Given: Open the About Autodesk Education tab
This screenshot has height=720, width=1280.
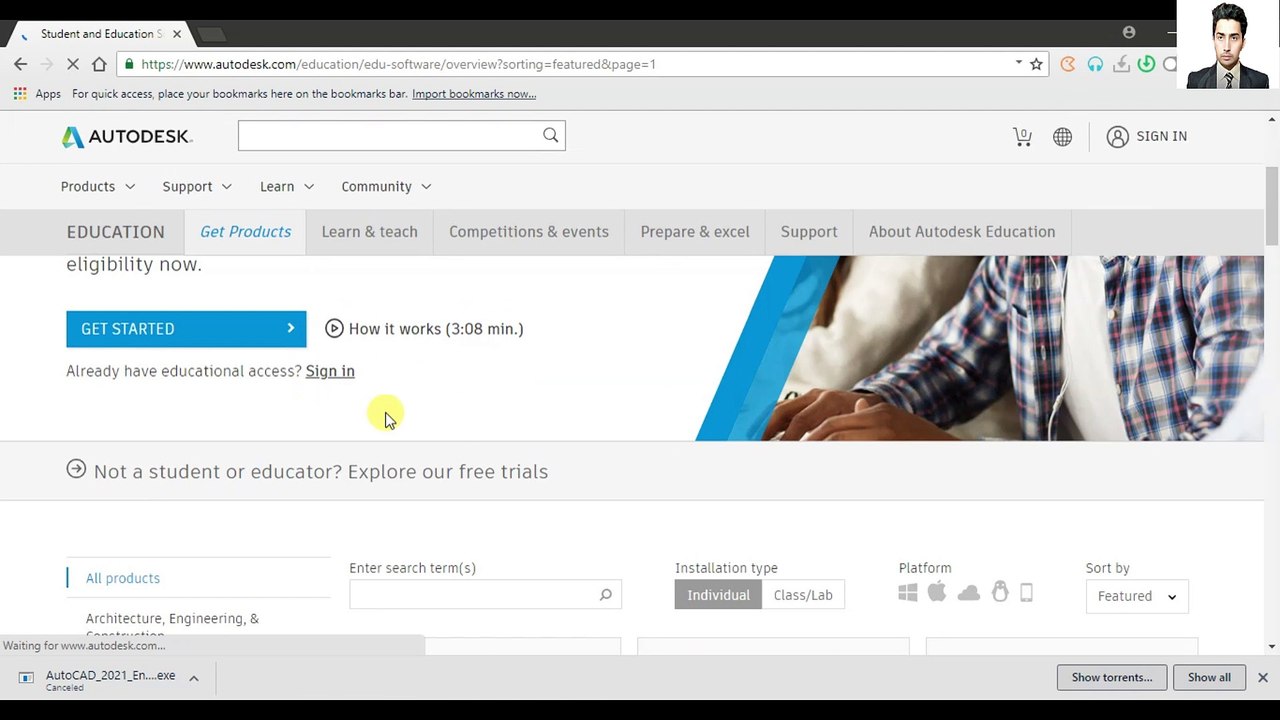Looking at the screenshot, I should coord(962,232).
